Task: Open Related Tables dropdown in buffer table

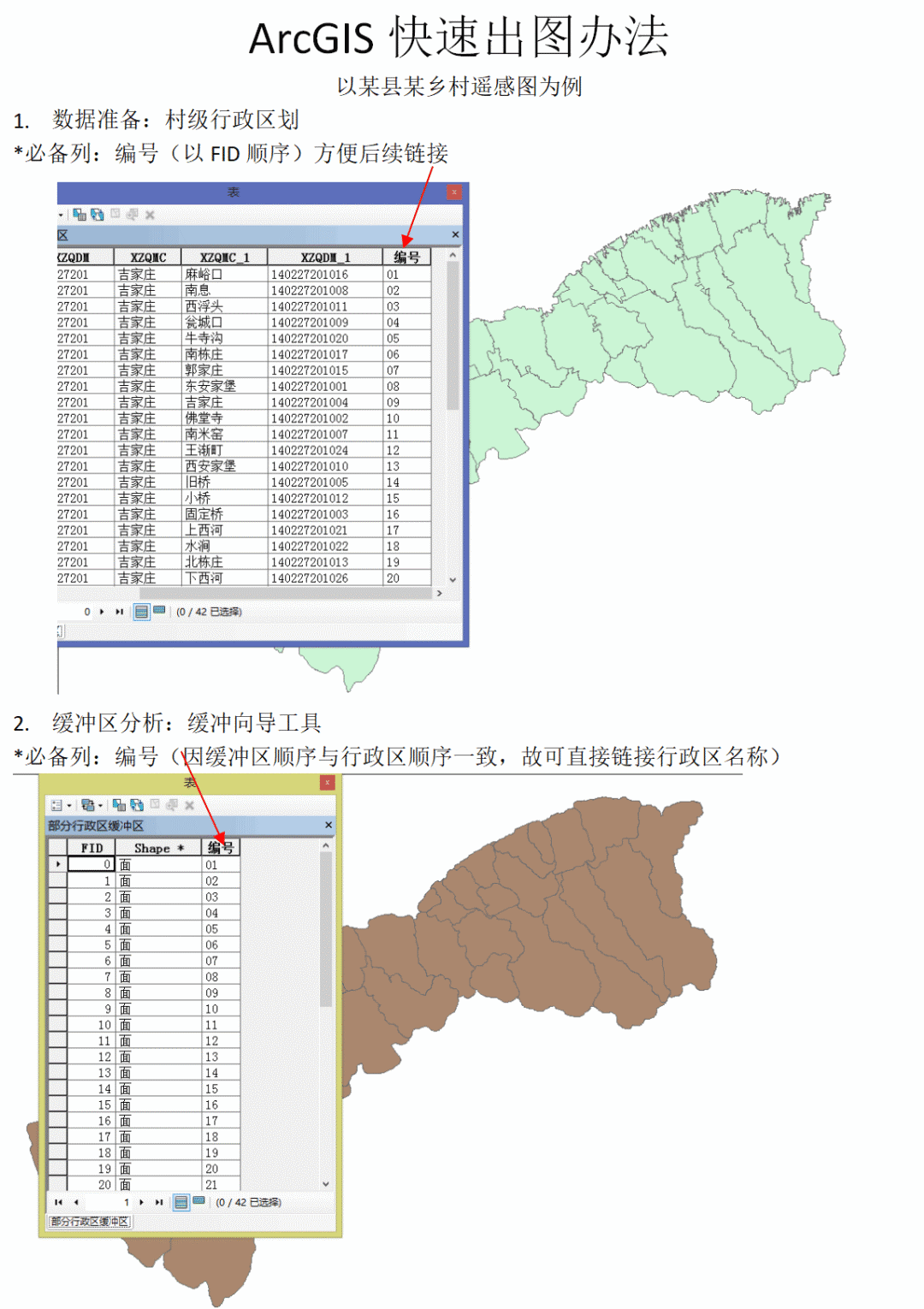Action: pos(92,805)
